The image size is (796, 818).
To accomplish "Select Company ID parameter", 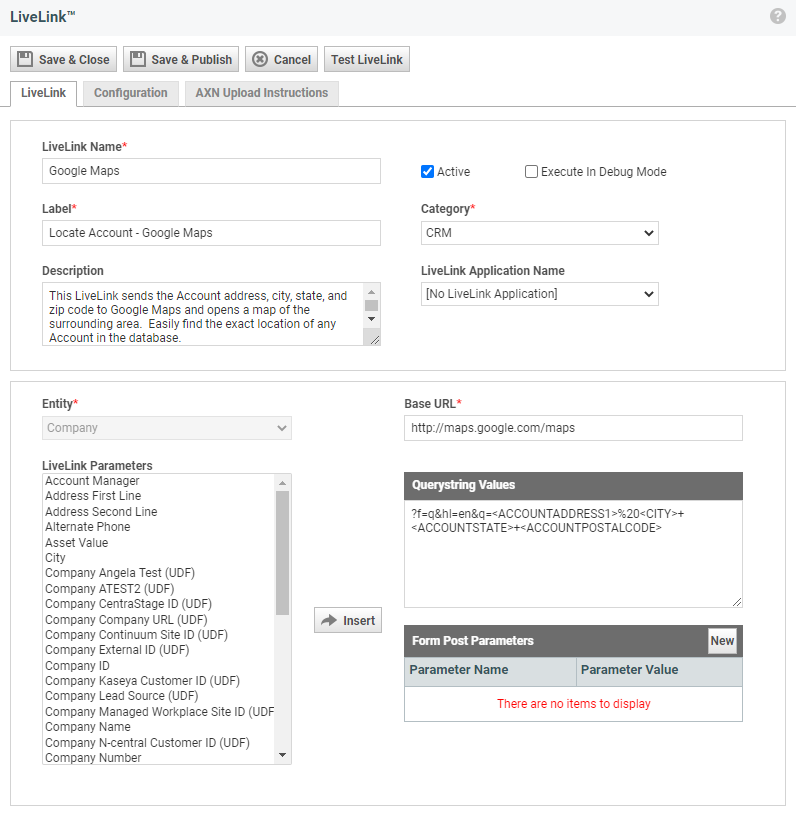I will [x=159, y=666].
